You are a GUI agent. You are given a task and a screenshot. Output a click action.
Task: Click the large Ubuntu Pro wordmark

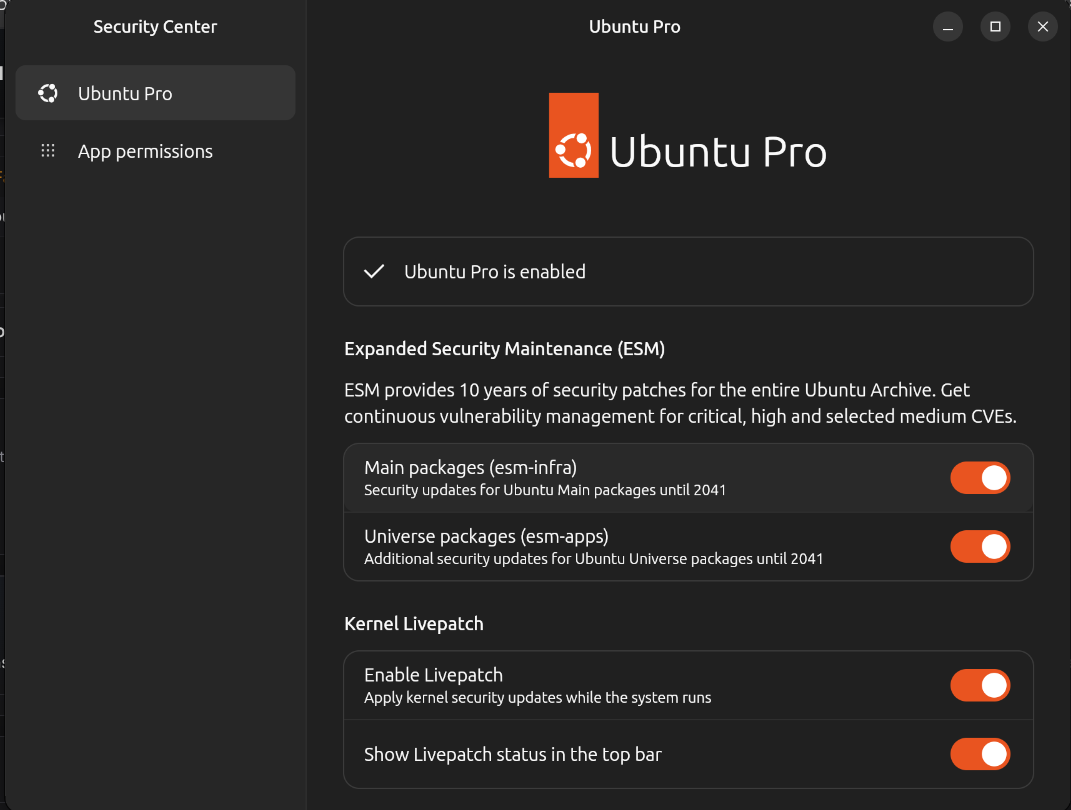(x=718, y=152)
